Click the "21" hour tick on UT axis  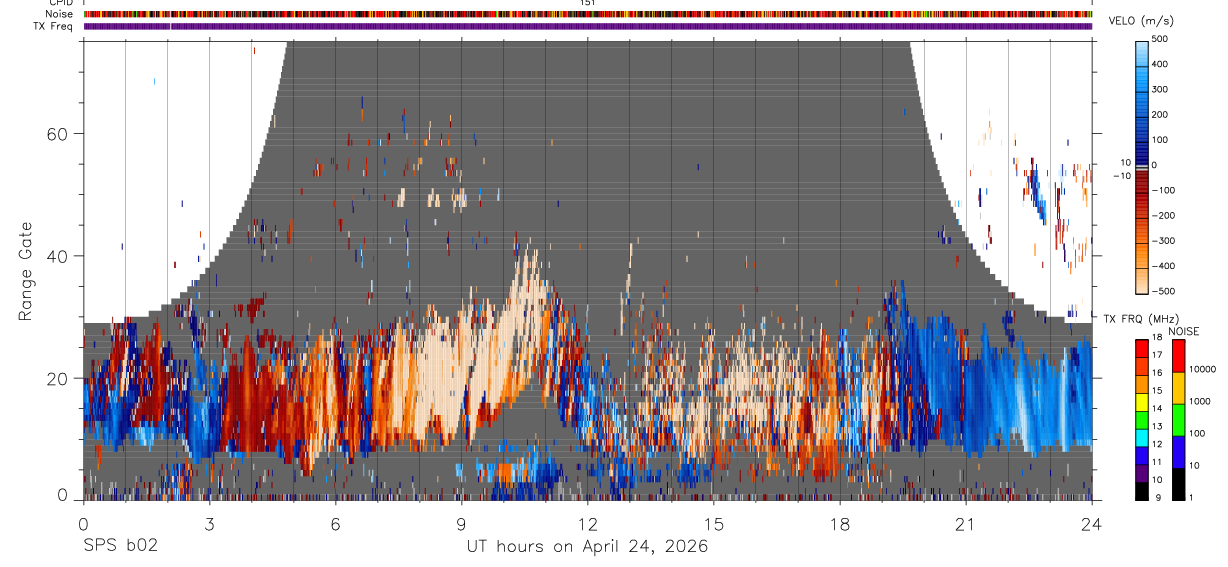pyautogui.click(x=966, y=523)
